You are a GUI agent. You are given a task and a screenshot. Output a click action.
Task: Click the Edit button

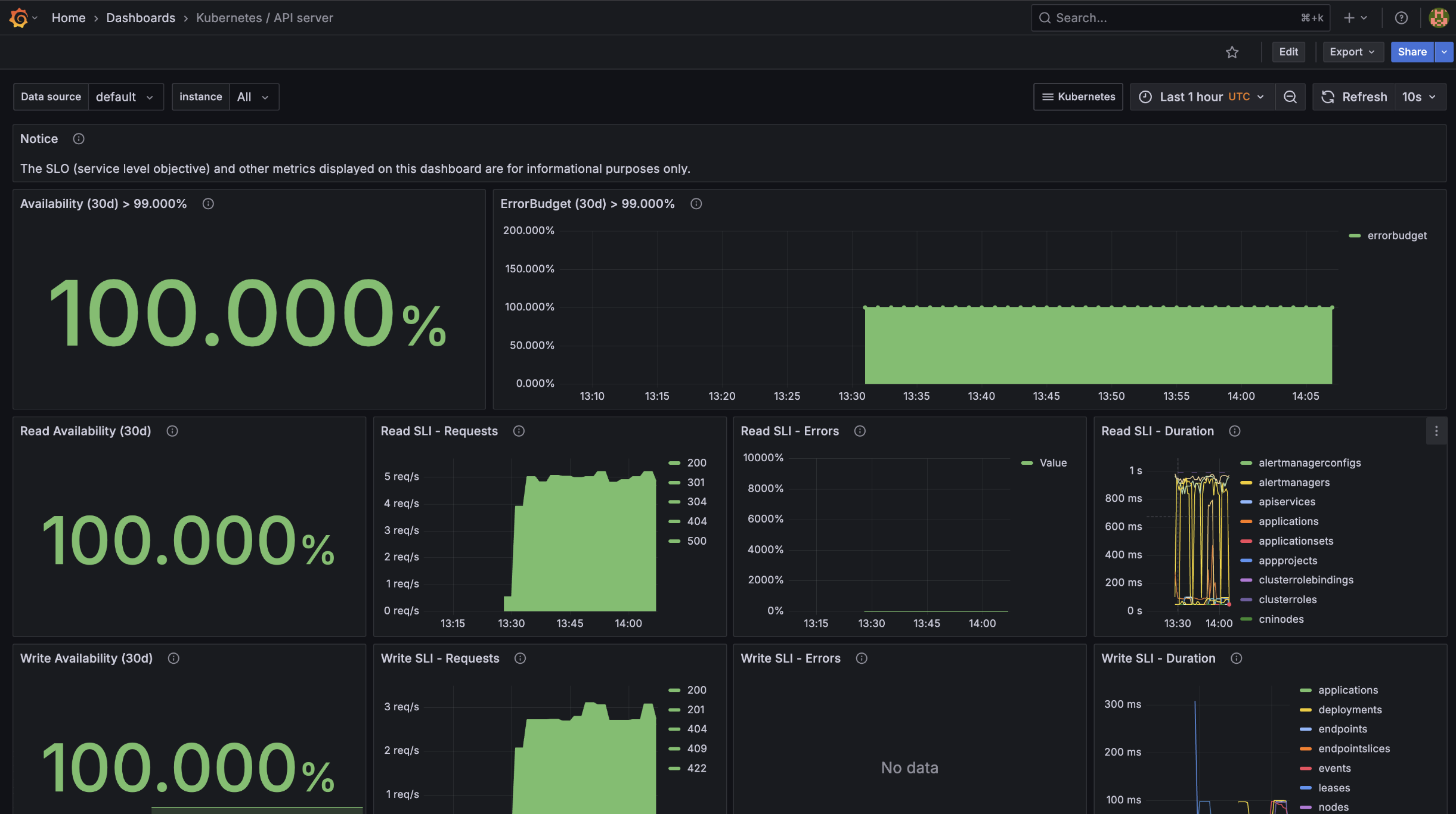[x=1288, y=52]
